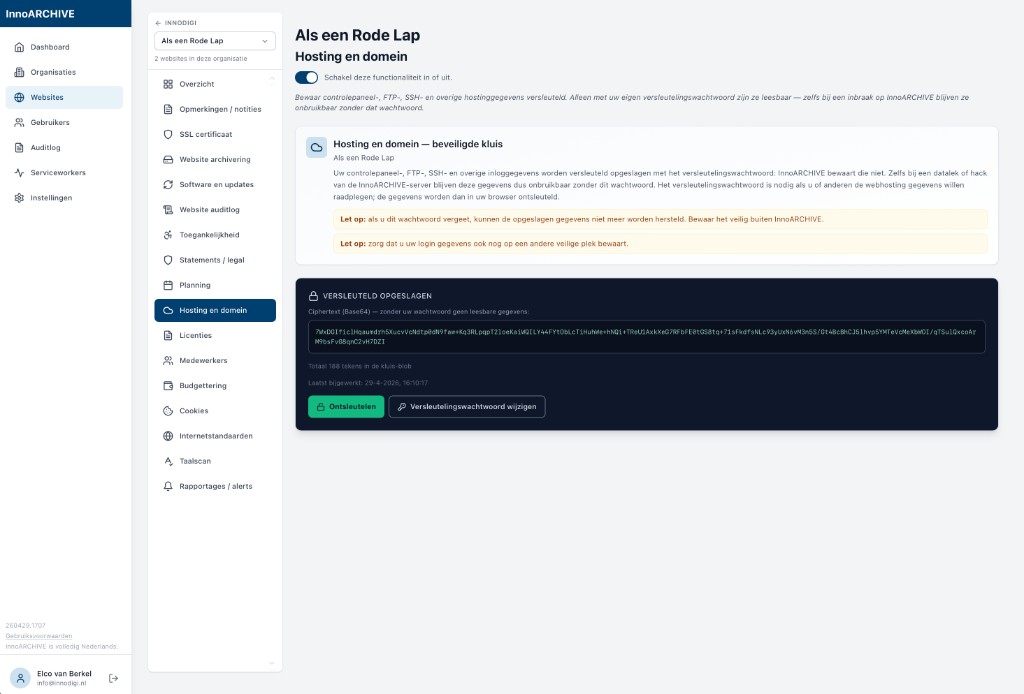Toggle the Hosting en domein functionality switch
This screenshot has width=1024, height=694.
[x=307, y=77]
